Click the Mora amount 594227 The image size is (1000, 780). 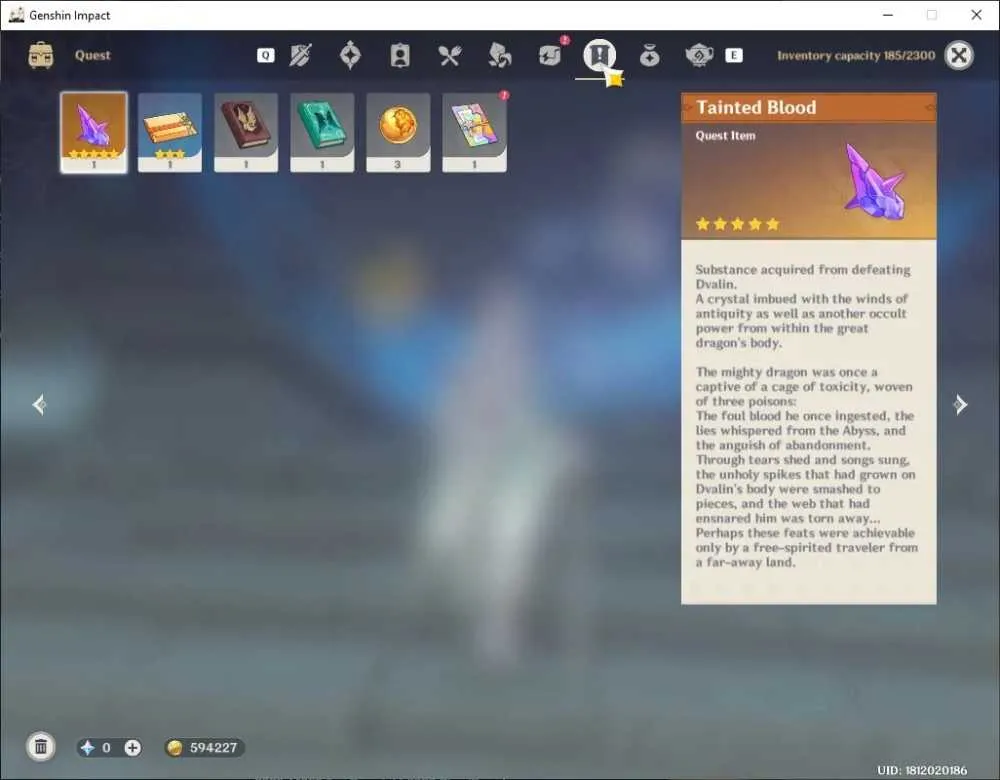point(214,747)
